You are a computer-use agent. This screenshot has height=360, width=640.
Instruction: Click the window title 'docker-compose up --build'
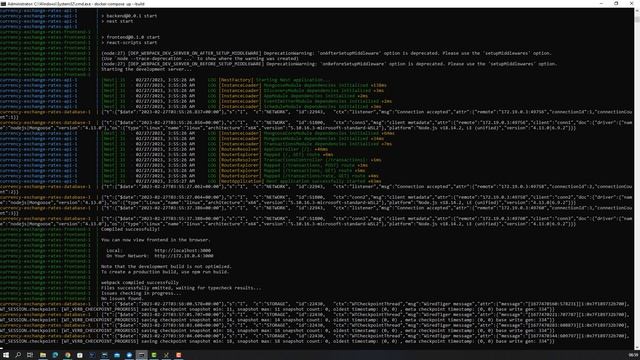(x=119, y=4)
